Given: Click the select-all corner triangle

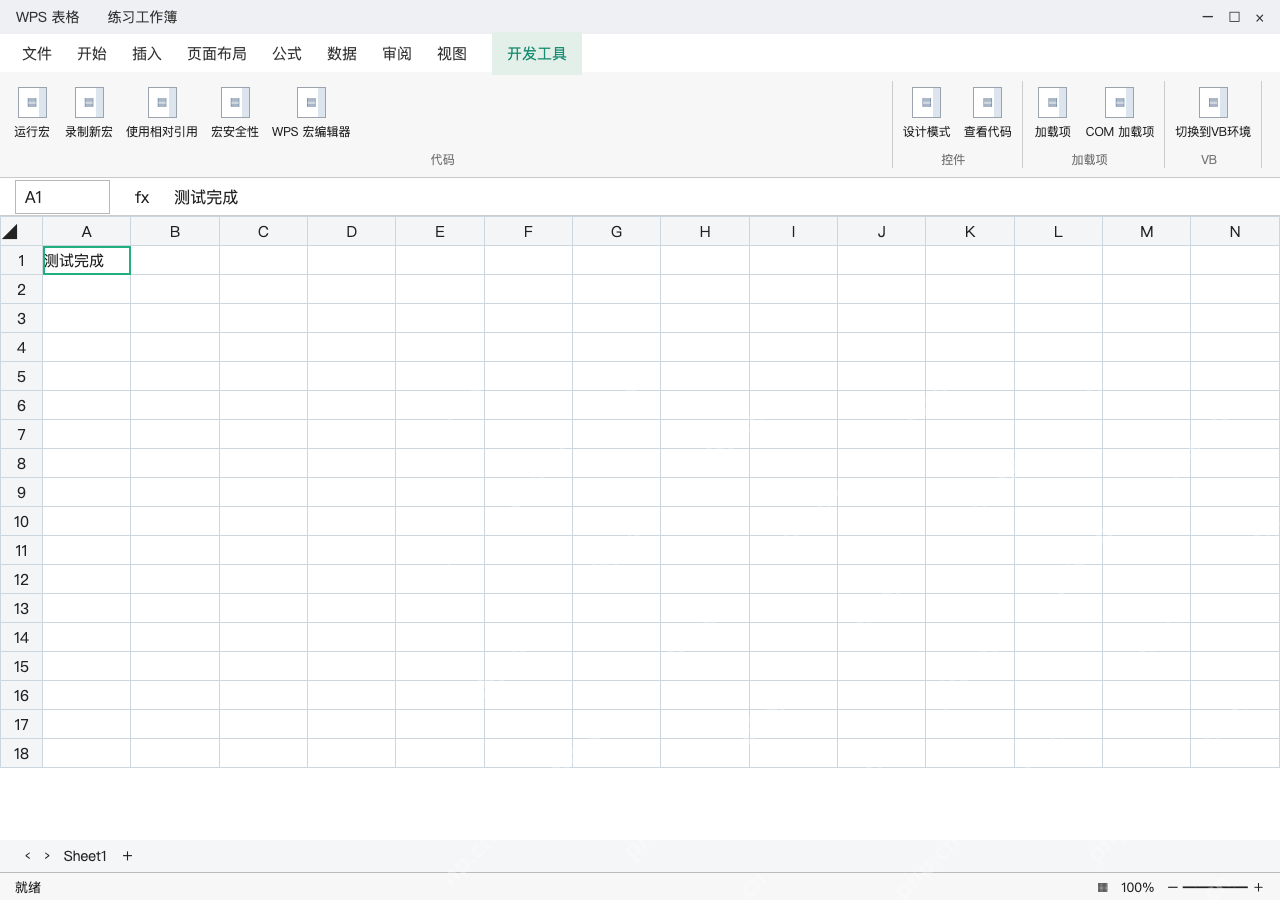Looking at the screenshot, I should [10, 232].
